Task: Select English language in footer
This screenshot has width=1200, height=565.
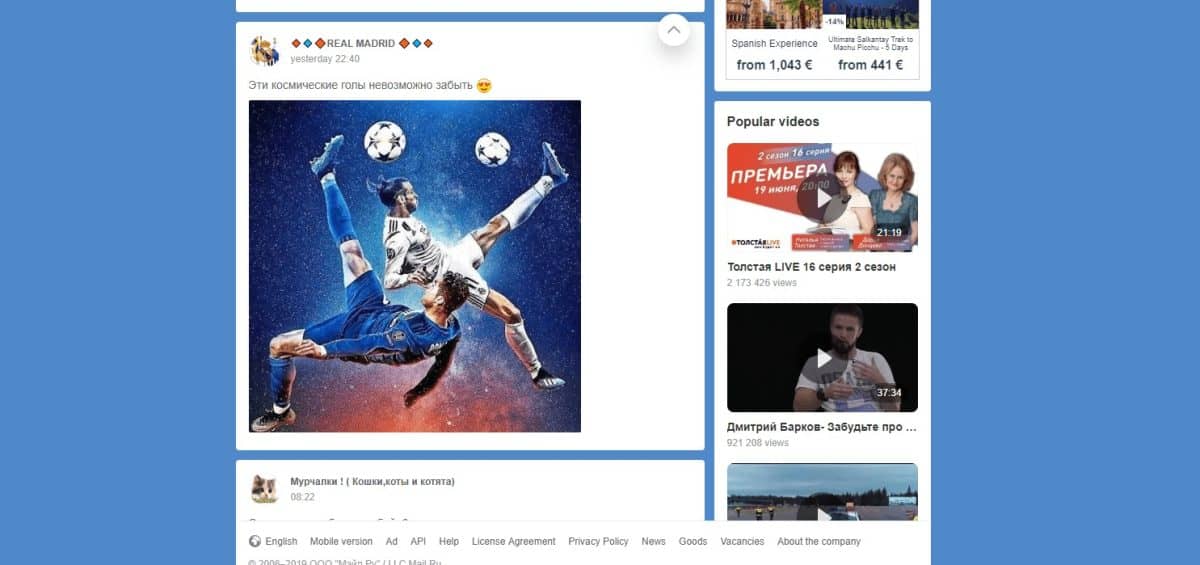Action: [x=281, y=541]
